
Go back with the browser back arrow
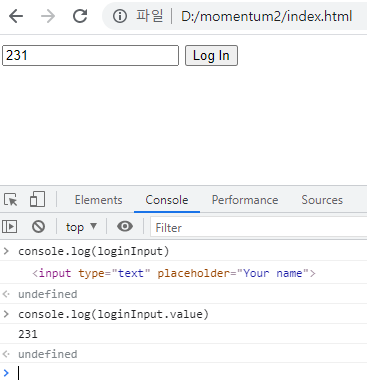[x=16, y=16]
